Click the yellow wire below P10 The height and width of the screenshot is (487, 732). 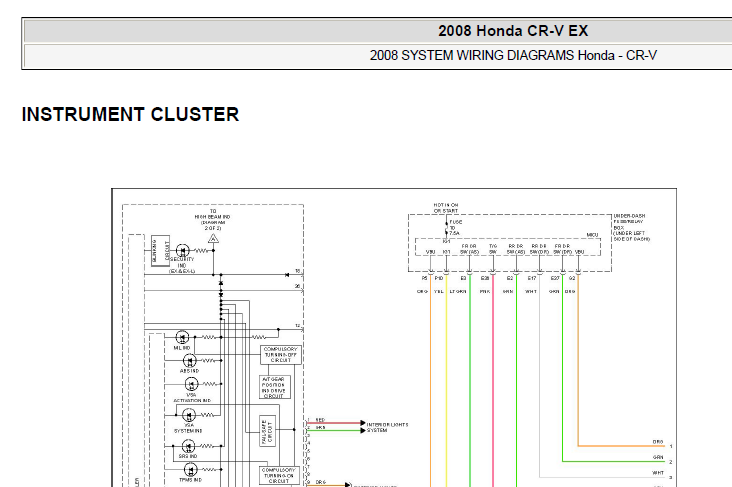click(446, 383)
